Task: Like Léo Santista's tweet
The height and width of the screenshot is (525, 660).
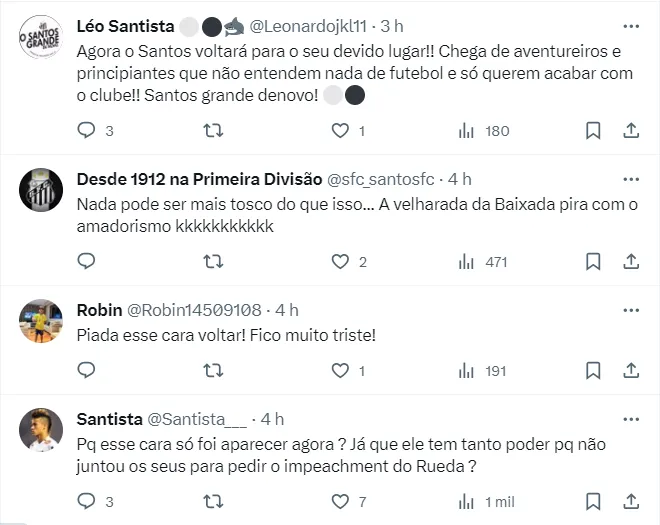Action: click(x=340, y=130)
